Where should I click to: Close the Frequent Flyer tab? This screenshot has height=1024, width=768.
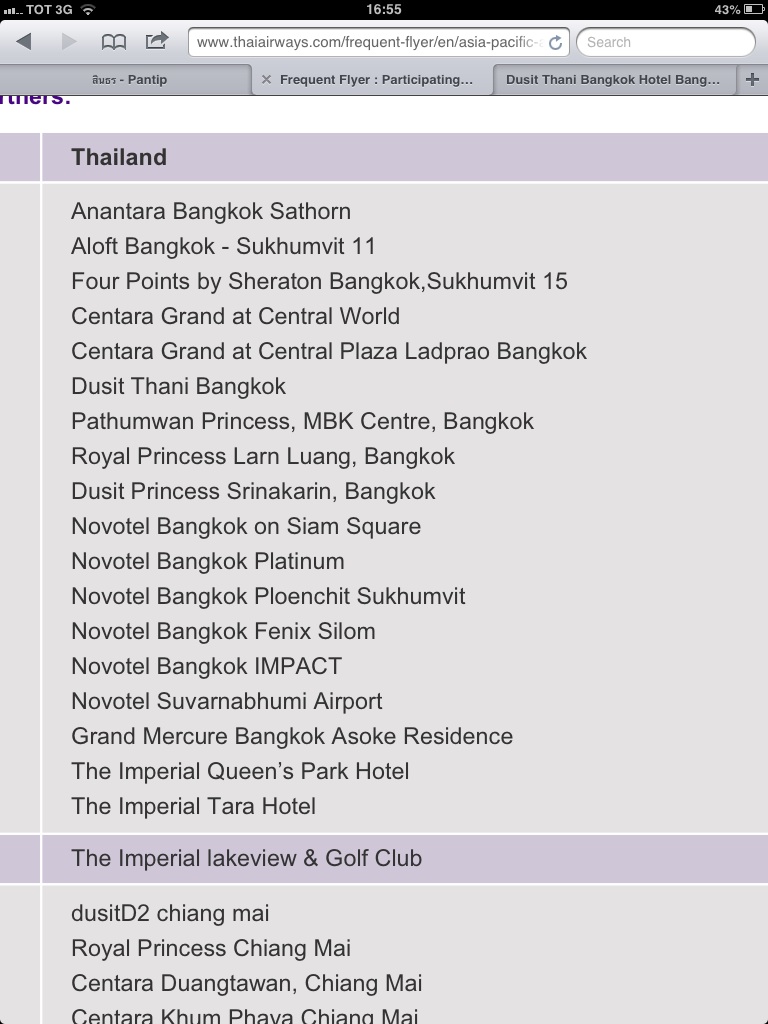click(266, 79)
